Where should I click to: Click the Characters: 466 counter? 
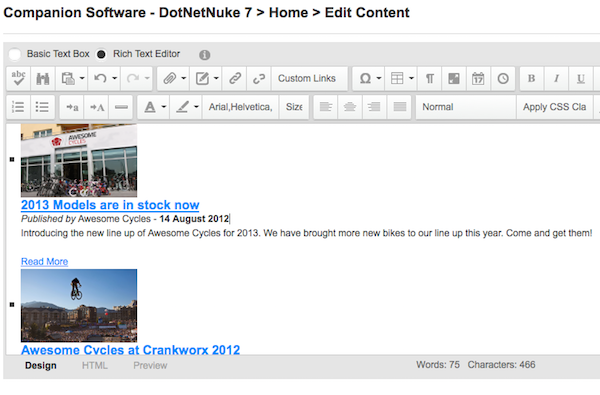[501, 365]
